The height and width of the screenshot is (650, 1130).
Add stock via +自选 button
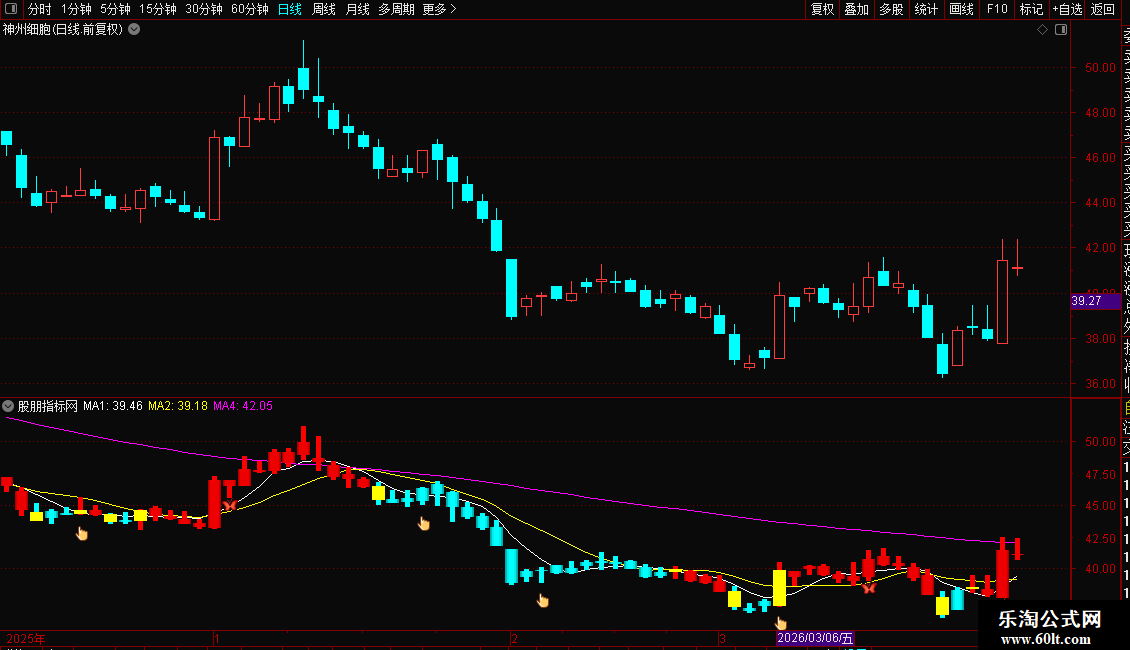[x=1067, y=9]
